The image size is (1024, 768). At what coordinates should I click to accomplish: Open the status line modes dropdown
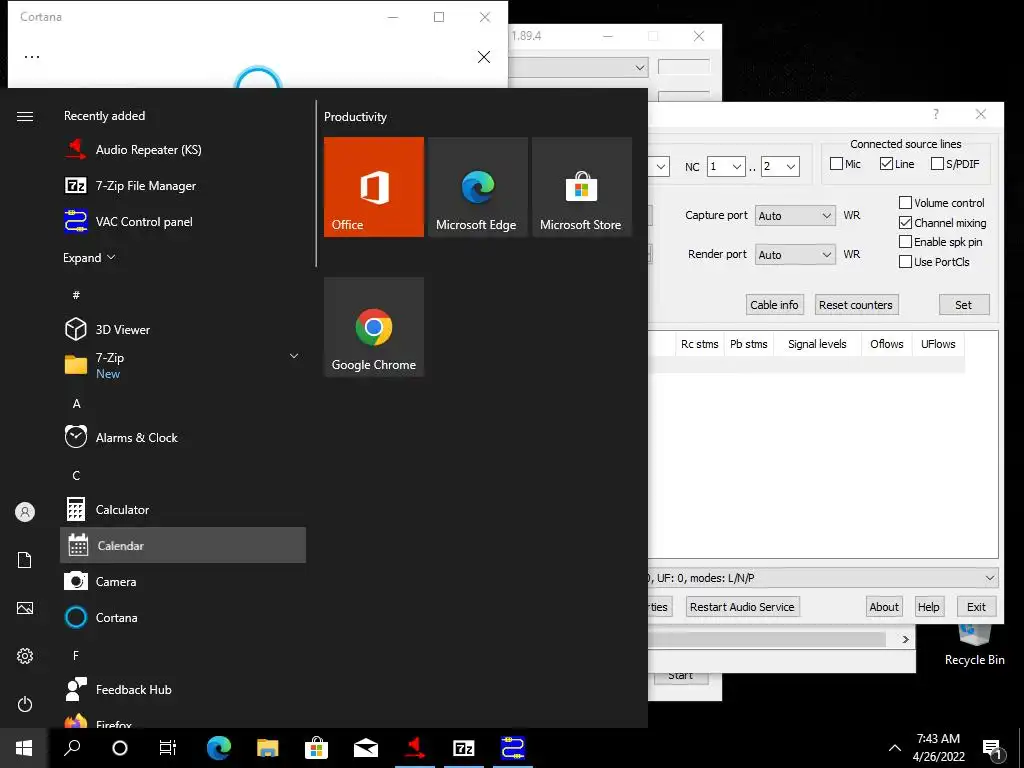(x=990, y=578)
